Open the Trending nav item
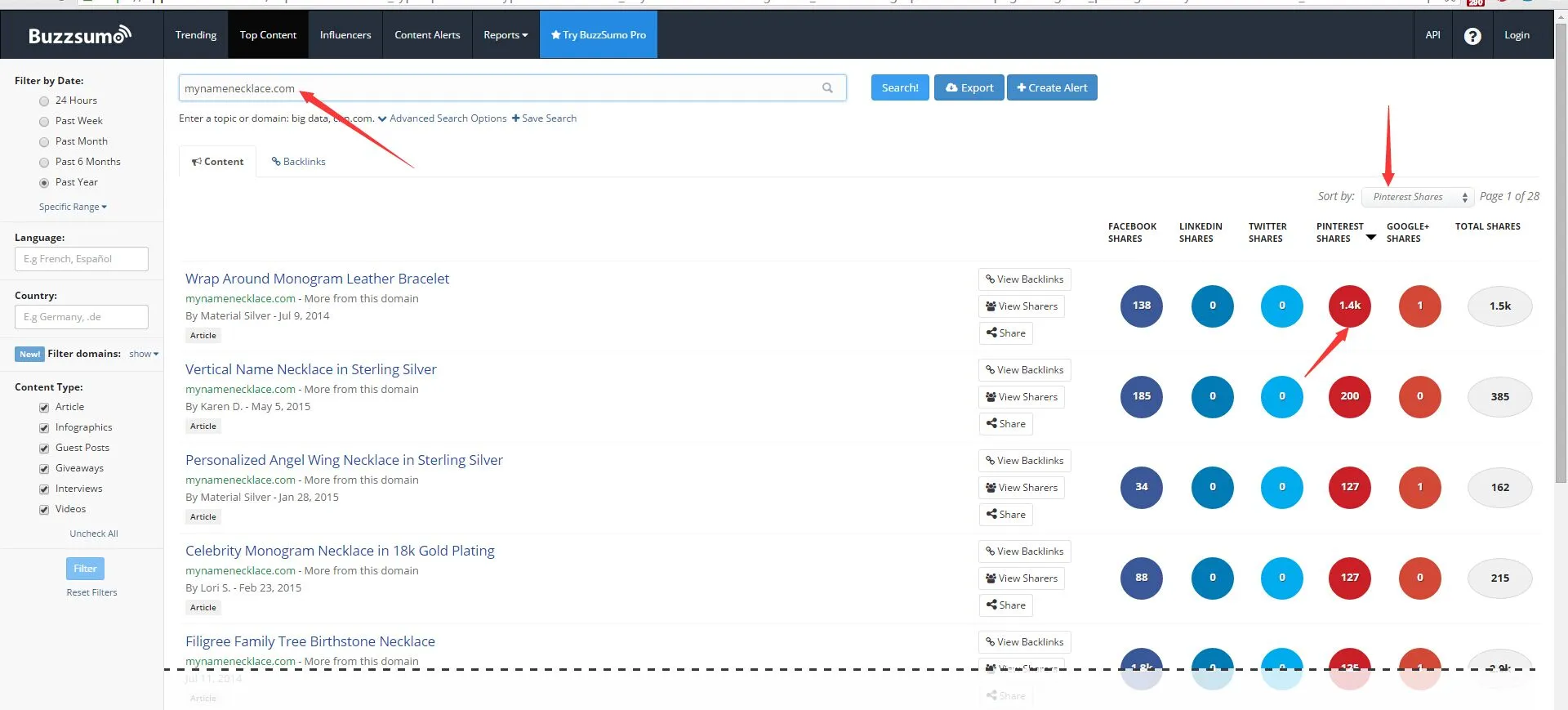 pyautogui.click(x=196, y=35)
